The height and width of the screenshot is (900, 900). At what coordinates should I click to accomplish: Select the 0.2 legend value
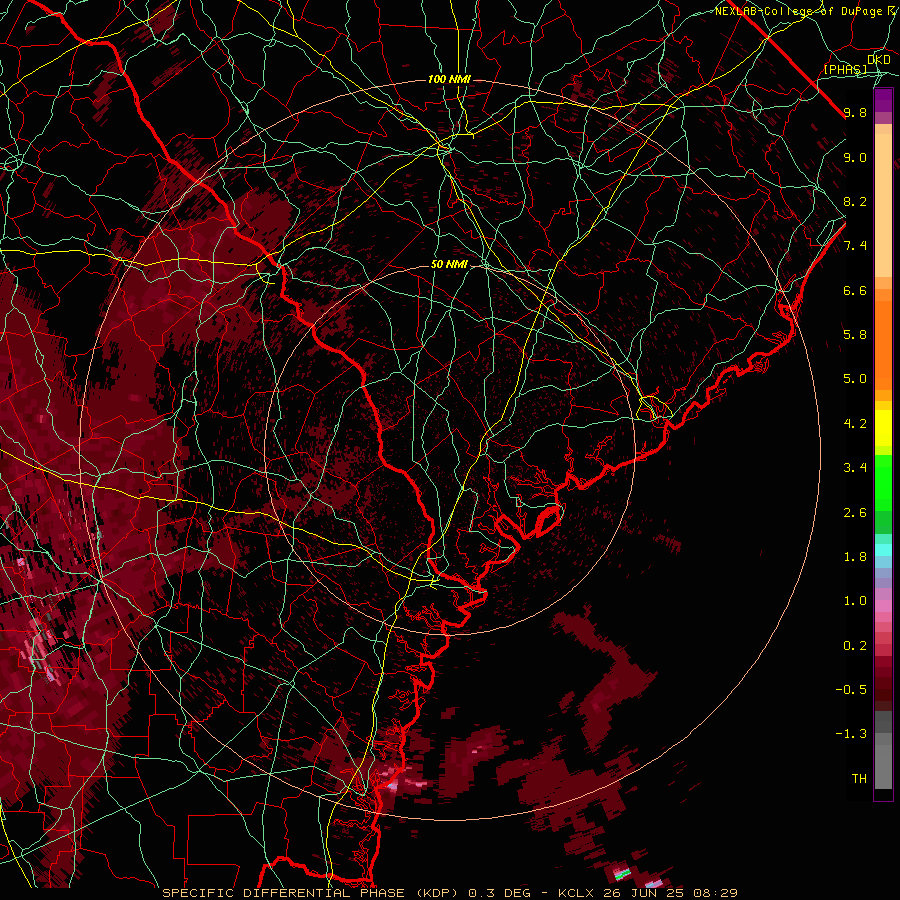click(855, 646)
